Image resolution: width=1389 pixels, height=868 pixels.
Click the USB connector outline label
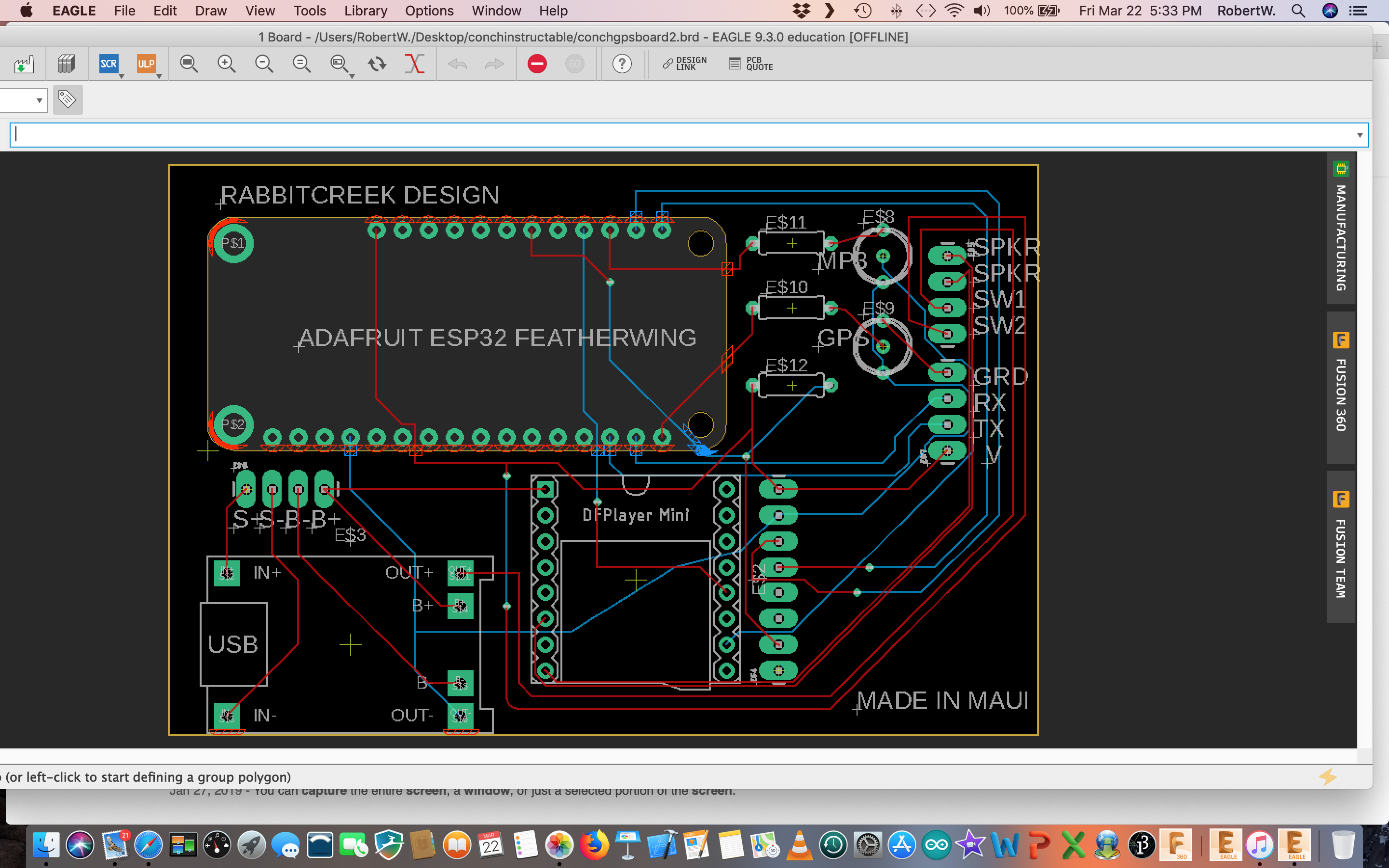233,644
